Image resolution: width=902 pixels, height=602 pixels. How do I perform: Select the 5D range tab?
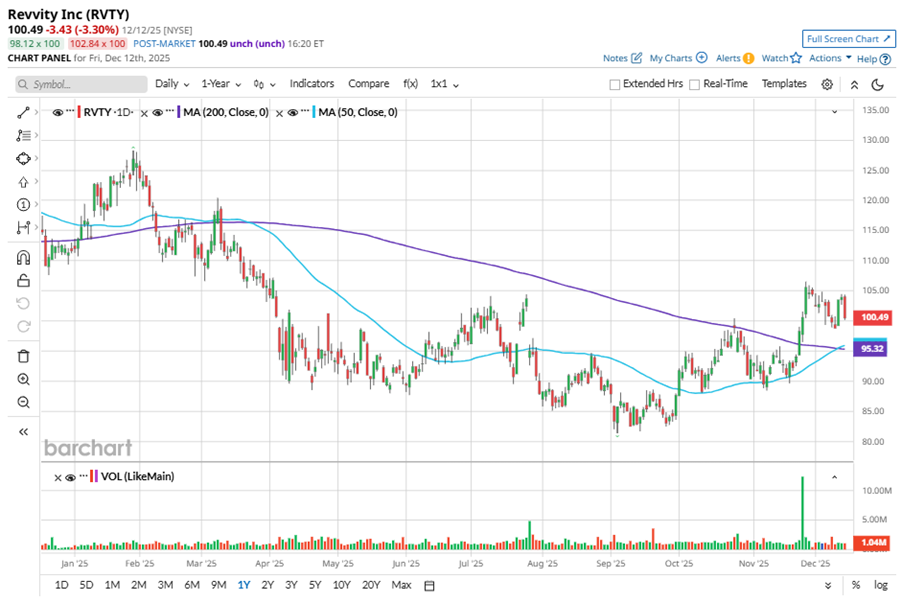tap(86, 585)
